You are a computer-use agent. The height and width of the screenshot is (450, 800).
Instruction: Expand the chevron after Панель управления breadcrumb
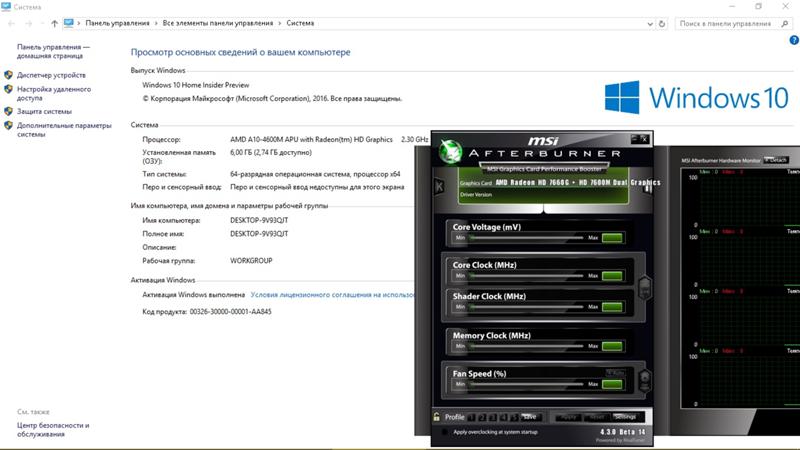156,23
